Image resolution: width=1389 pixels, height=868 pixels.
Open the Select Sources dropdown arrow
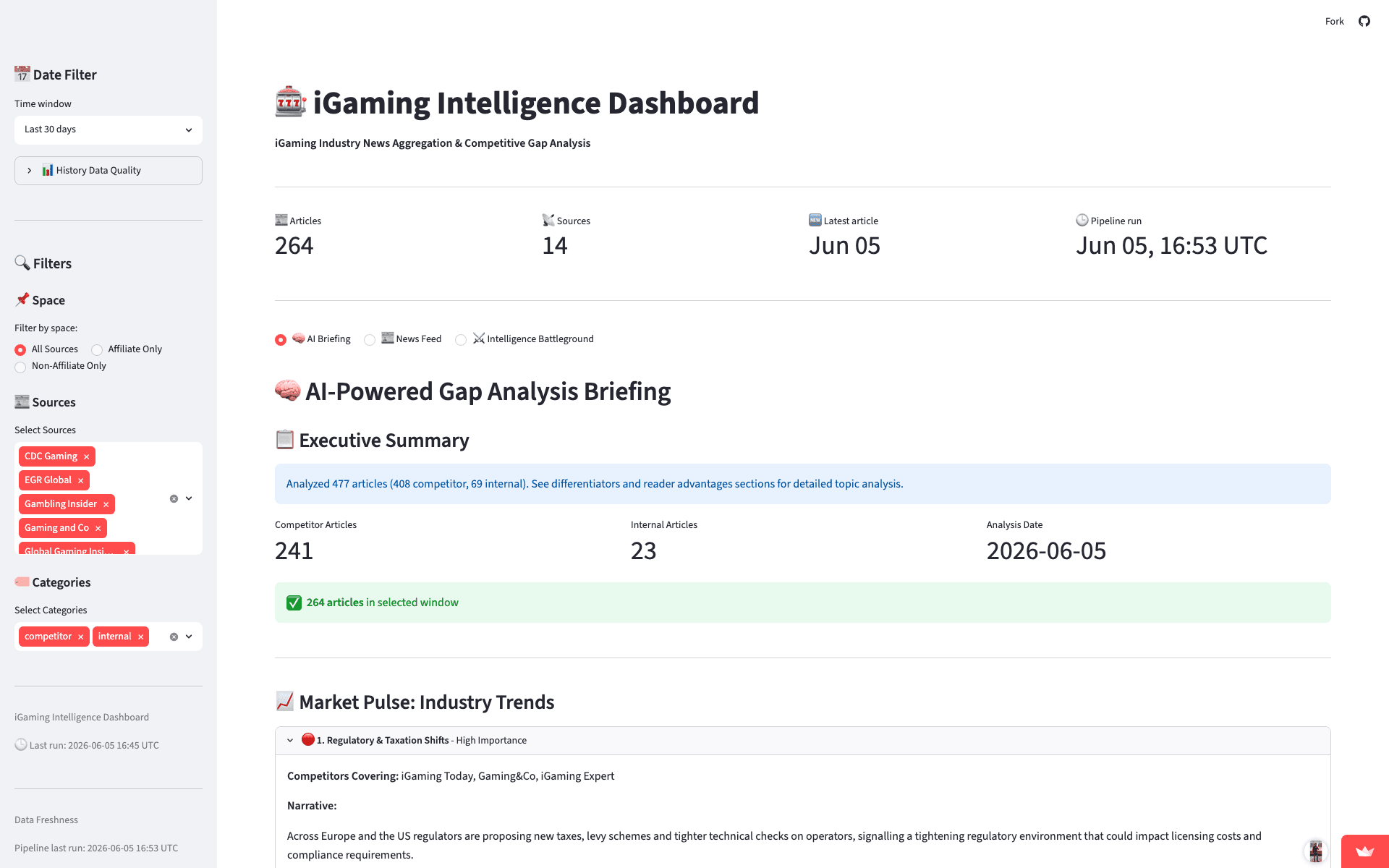click(x=189, y=498)
